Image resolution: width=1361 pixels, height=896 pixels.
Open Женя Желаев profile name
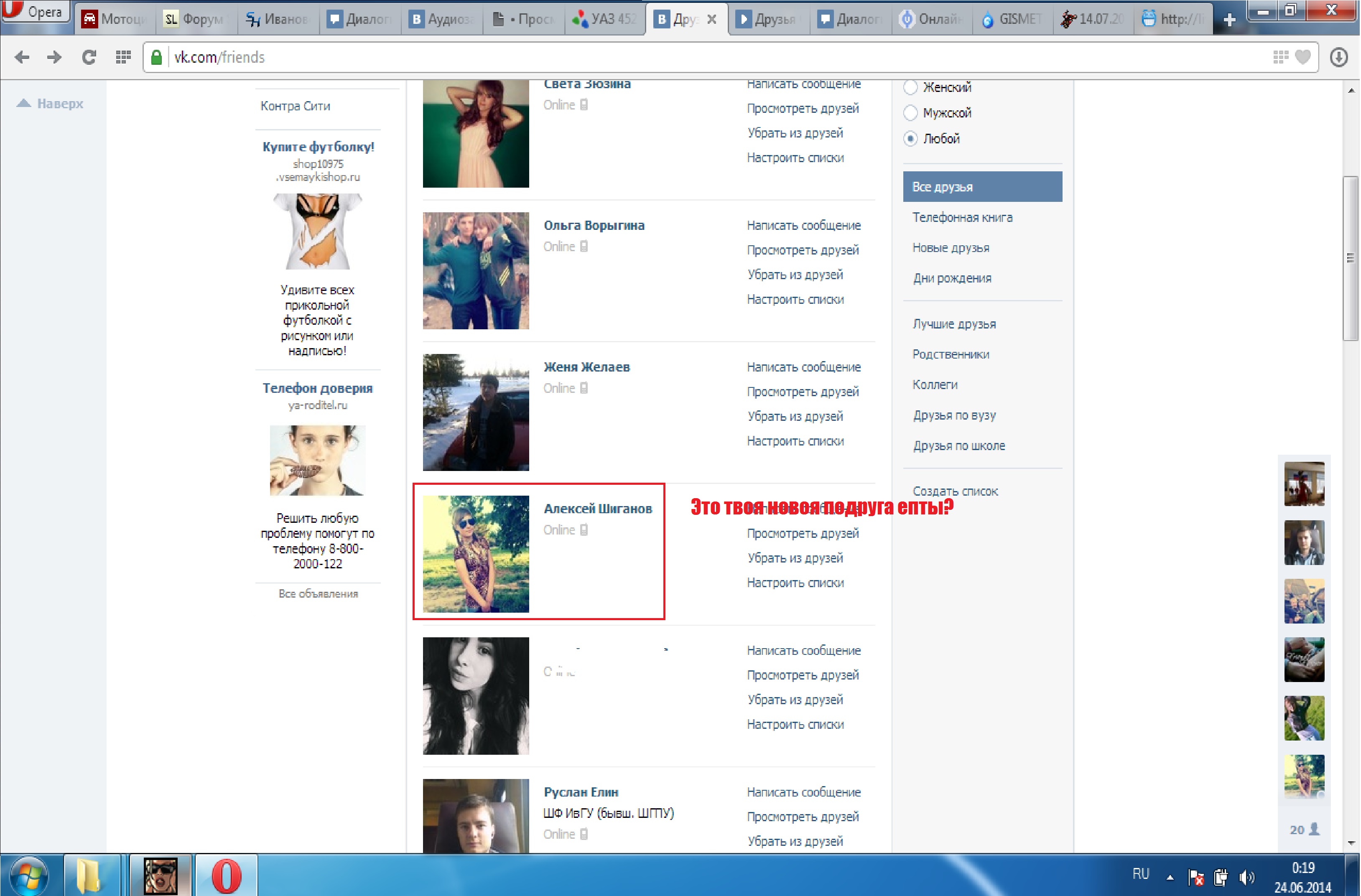click(586, 367)
